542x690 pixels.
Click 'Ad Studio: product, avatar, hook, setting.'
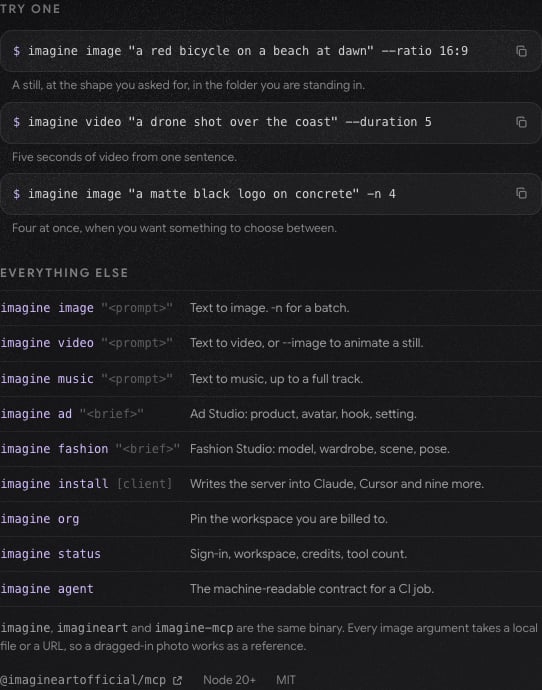(303, 414)
